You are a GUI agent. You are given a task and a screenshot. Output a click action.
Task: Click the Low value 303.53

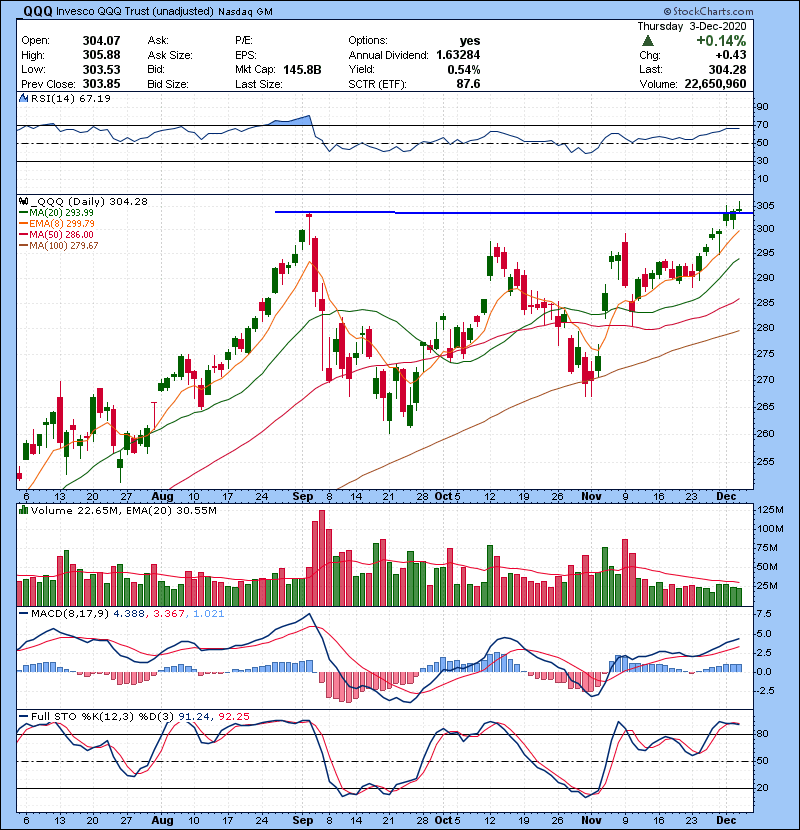pyautogui.click(x=102, y=69)
